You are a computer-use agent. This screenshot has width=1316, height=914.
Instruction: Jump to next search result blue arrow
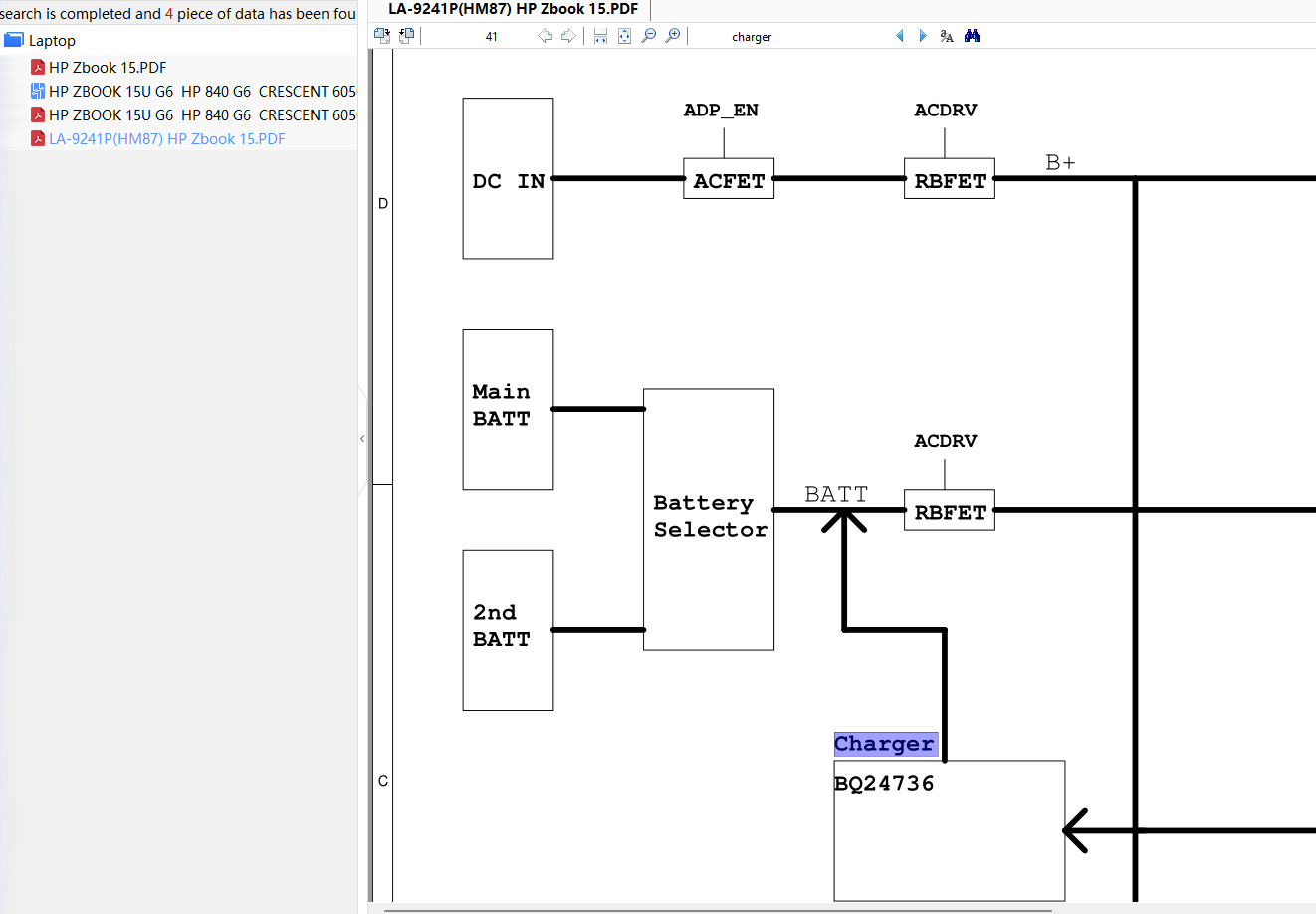(x=923, y=36)
